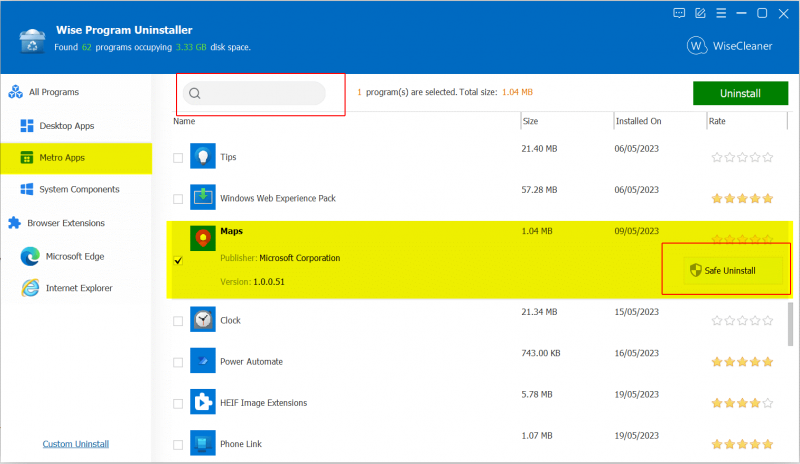Screen dimensions: 800x464
Task: Click the Power Automate app icon
Action: tap(203, 361)
